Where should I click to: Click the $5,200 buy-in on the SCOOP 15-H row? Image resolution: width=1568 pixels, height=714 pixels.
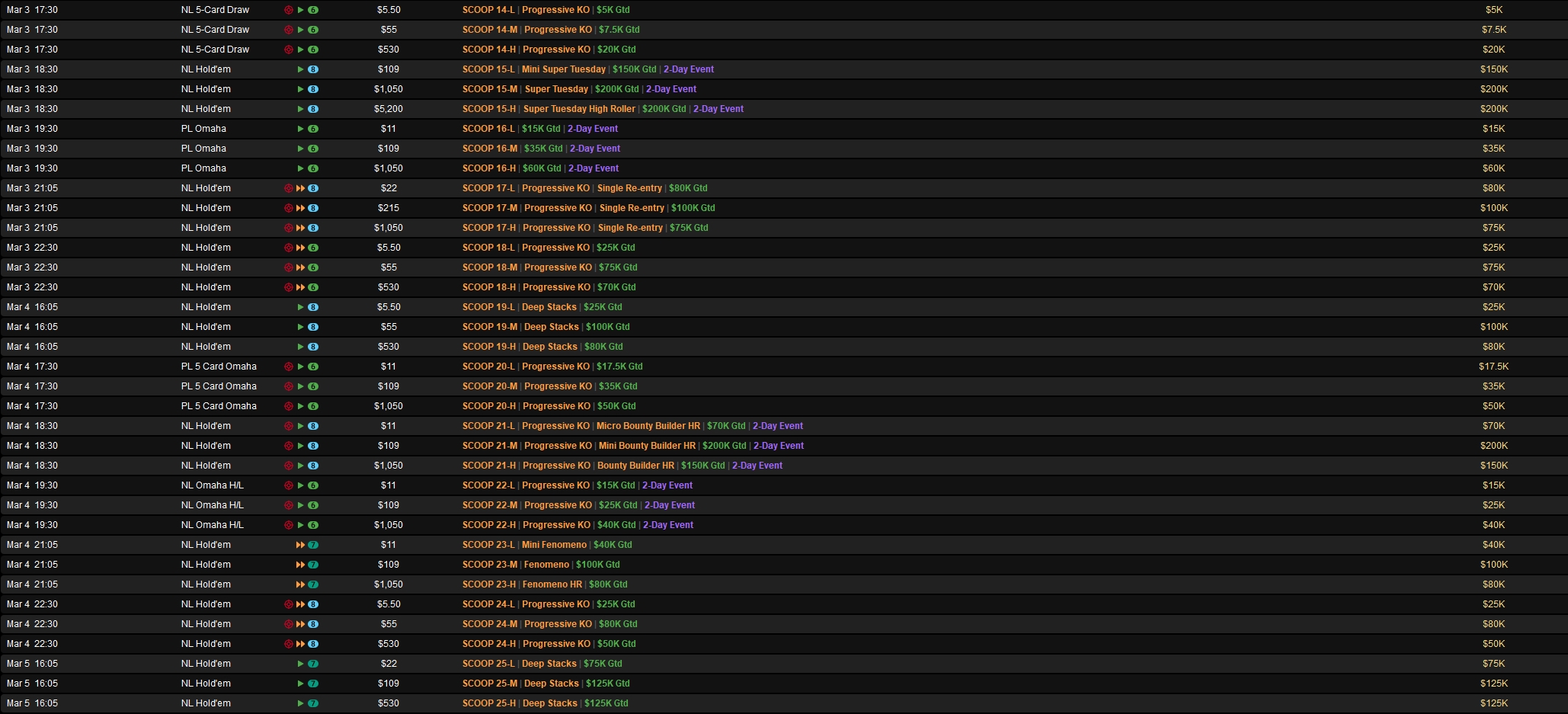point(389,109)
